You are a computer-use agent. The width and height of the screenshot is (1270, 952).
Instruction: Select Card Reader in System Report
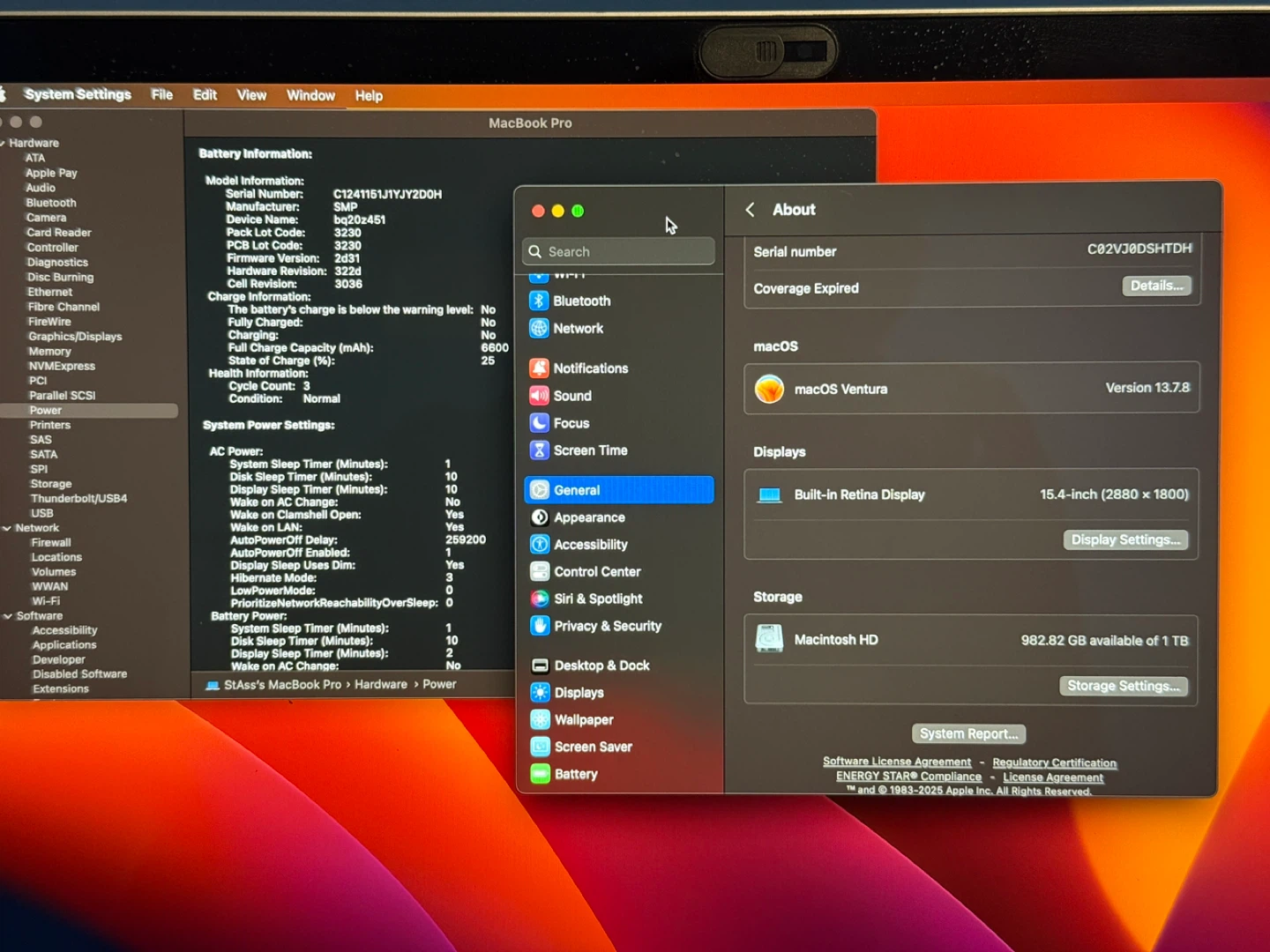pos(59,233)
